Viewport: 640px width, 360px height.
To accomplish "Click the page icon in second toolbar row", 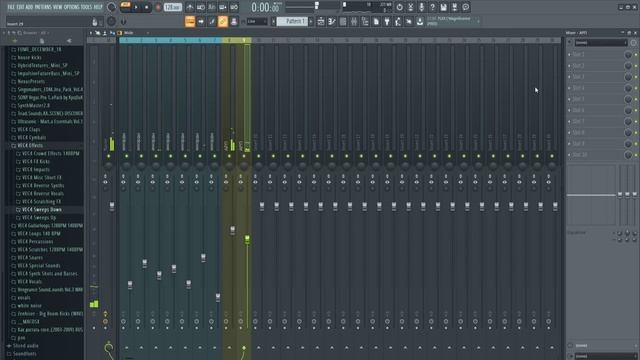I will 376,22.
